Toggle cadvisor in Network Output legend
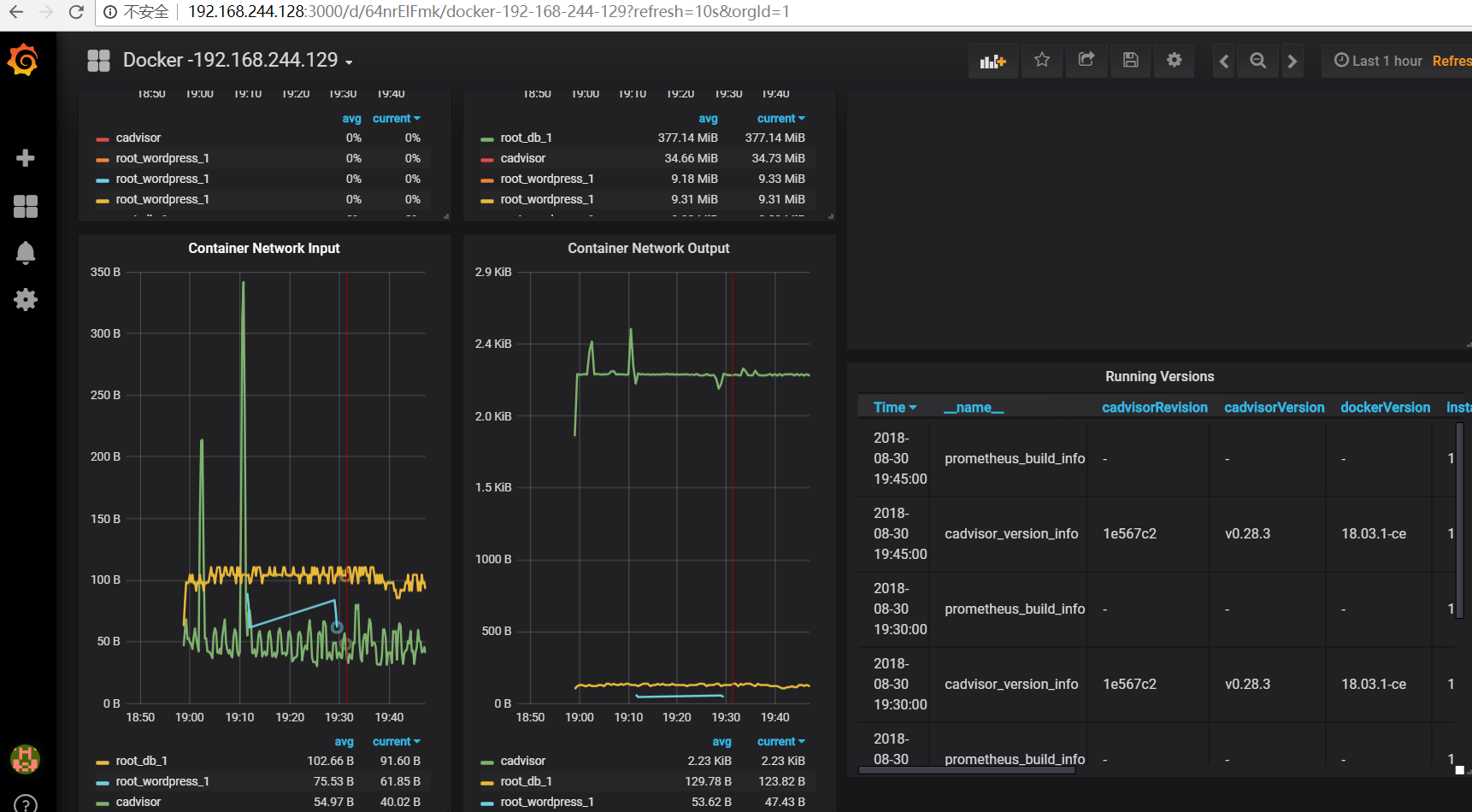Viewport: 1472px width, 812px height. (x=523, y=761)
